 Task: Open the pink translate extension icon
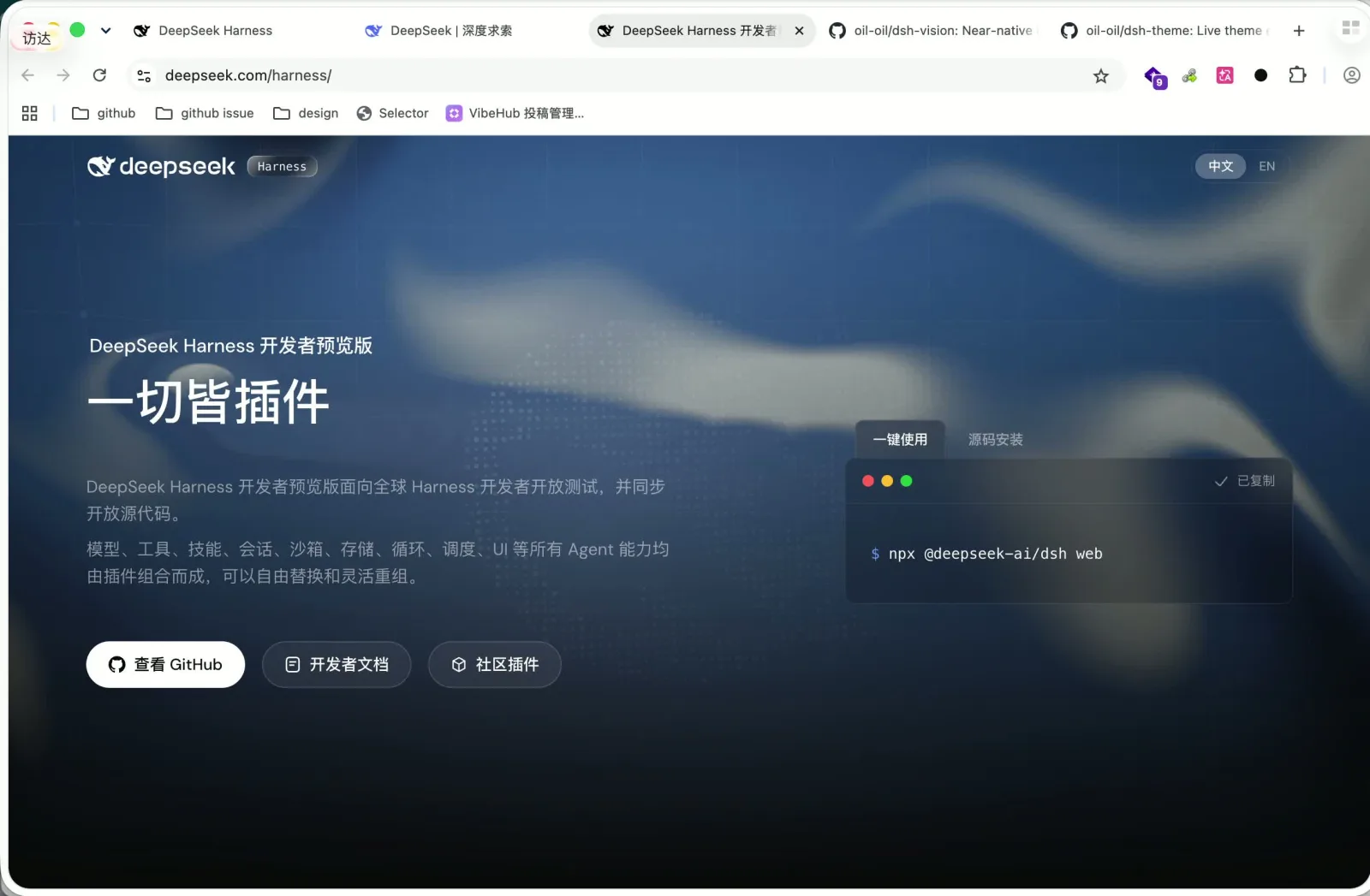click(x=1225, y=75)
